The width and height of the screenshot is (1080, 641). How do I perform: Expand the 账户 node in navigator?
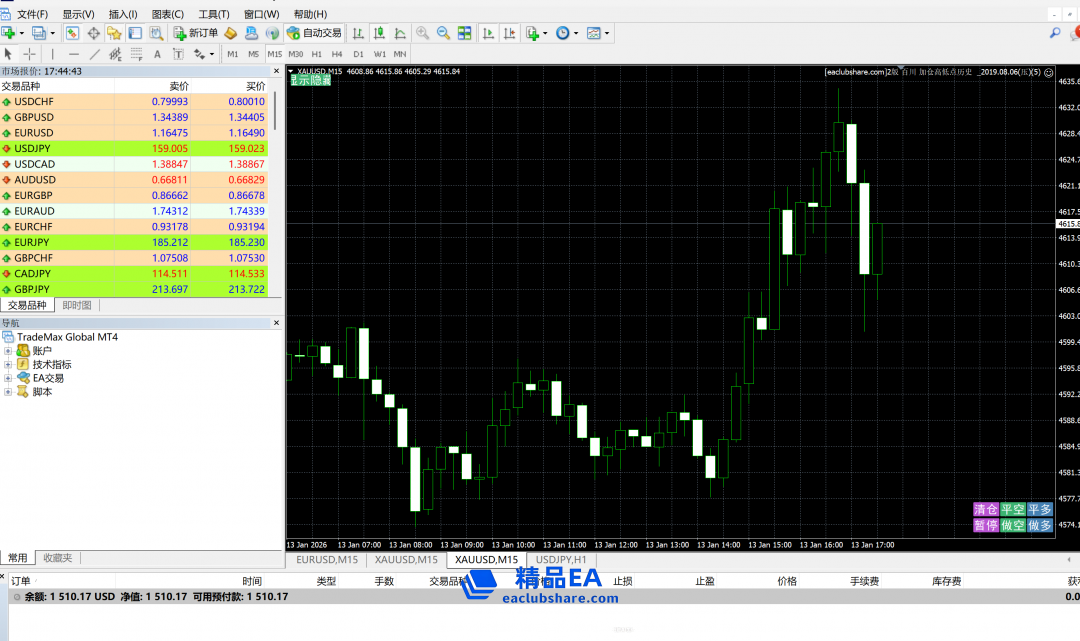tap(8, 351)
